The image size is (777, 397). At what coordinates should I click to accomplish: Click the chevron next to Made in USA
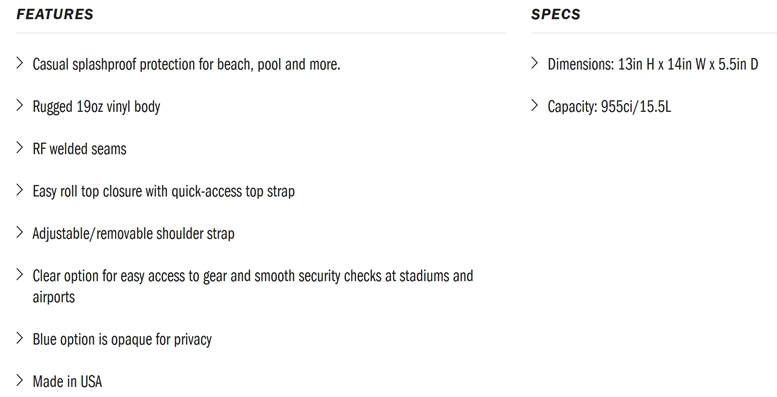pyautogui.click(x=20, y=380)
